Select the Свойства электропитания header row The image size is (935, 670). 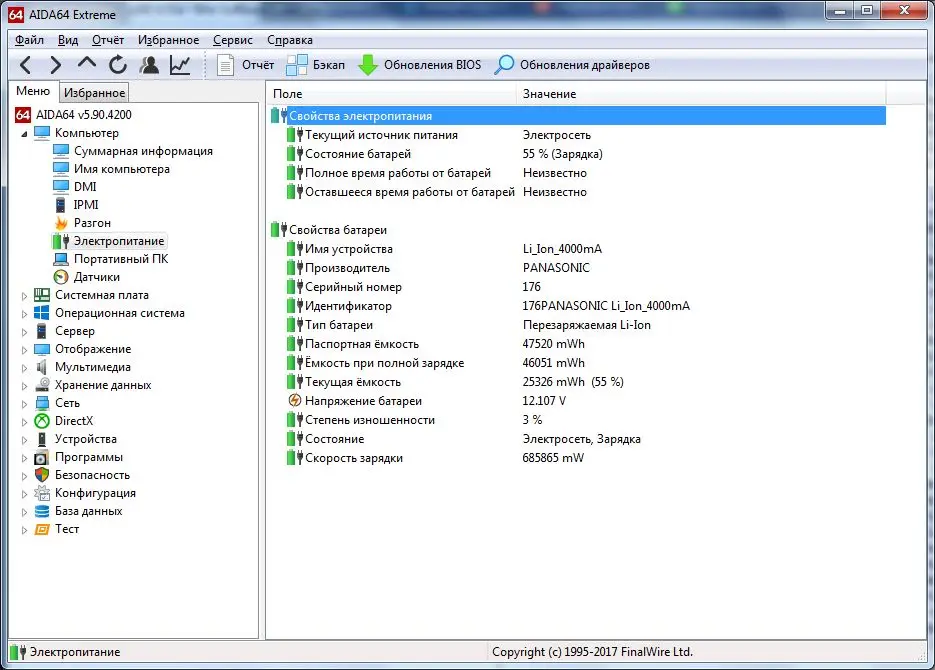tap(577, 116)
